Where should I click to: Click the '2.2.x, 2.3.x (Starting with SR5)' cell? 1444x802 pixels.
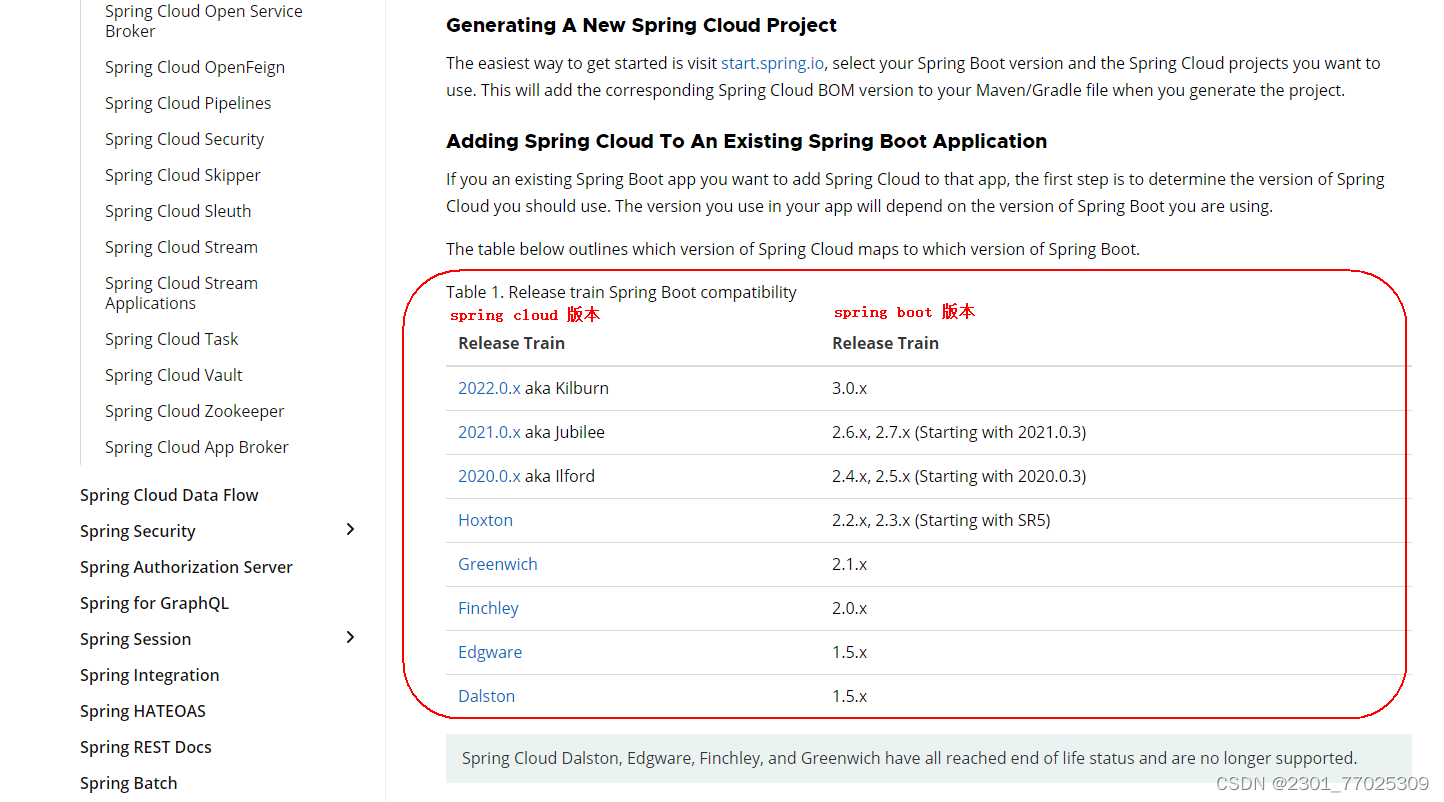(941, 520)
